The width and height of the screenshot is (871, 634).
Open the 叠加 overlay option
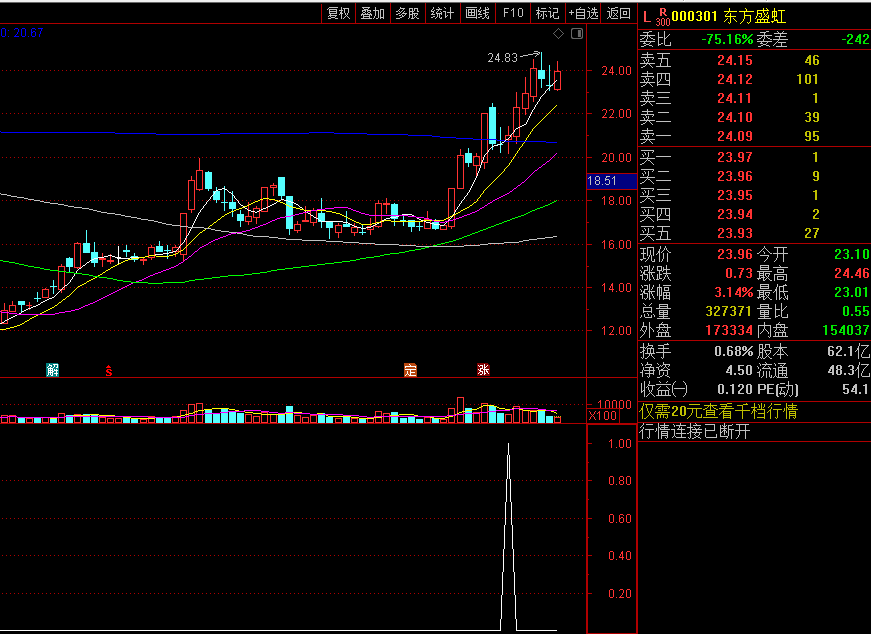(x=372, y=13)
